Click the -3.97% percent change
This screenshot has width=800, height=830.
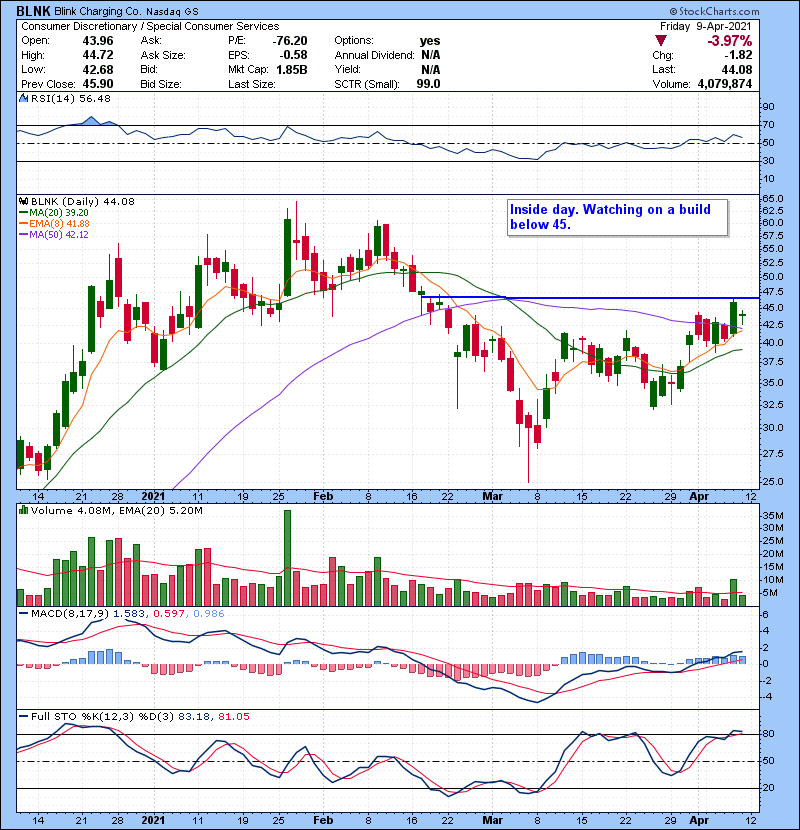[730, 41]
